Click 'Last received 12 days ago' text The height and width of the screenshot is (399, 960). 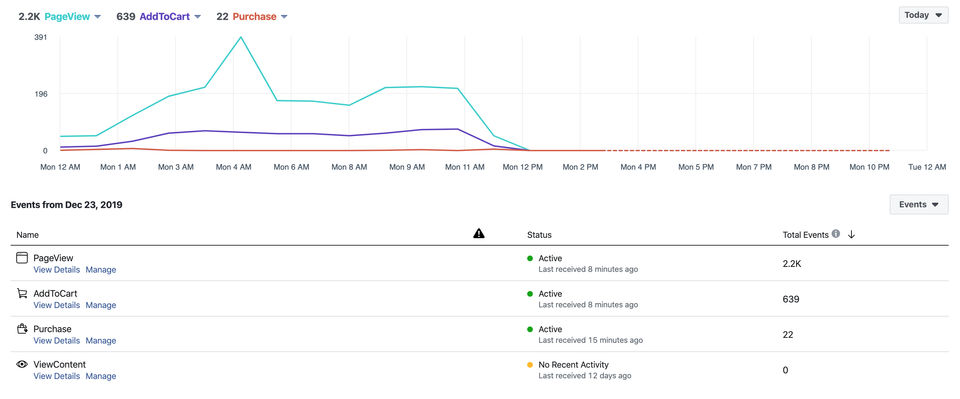pyautogui.click(x=585, y=376)
